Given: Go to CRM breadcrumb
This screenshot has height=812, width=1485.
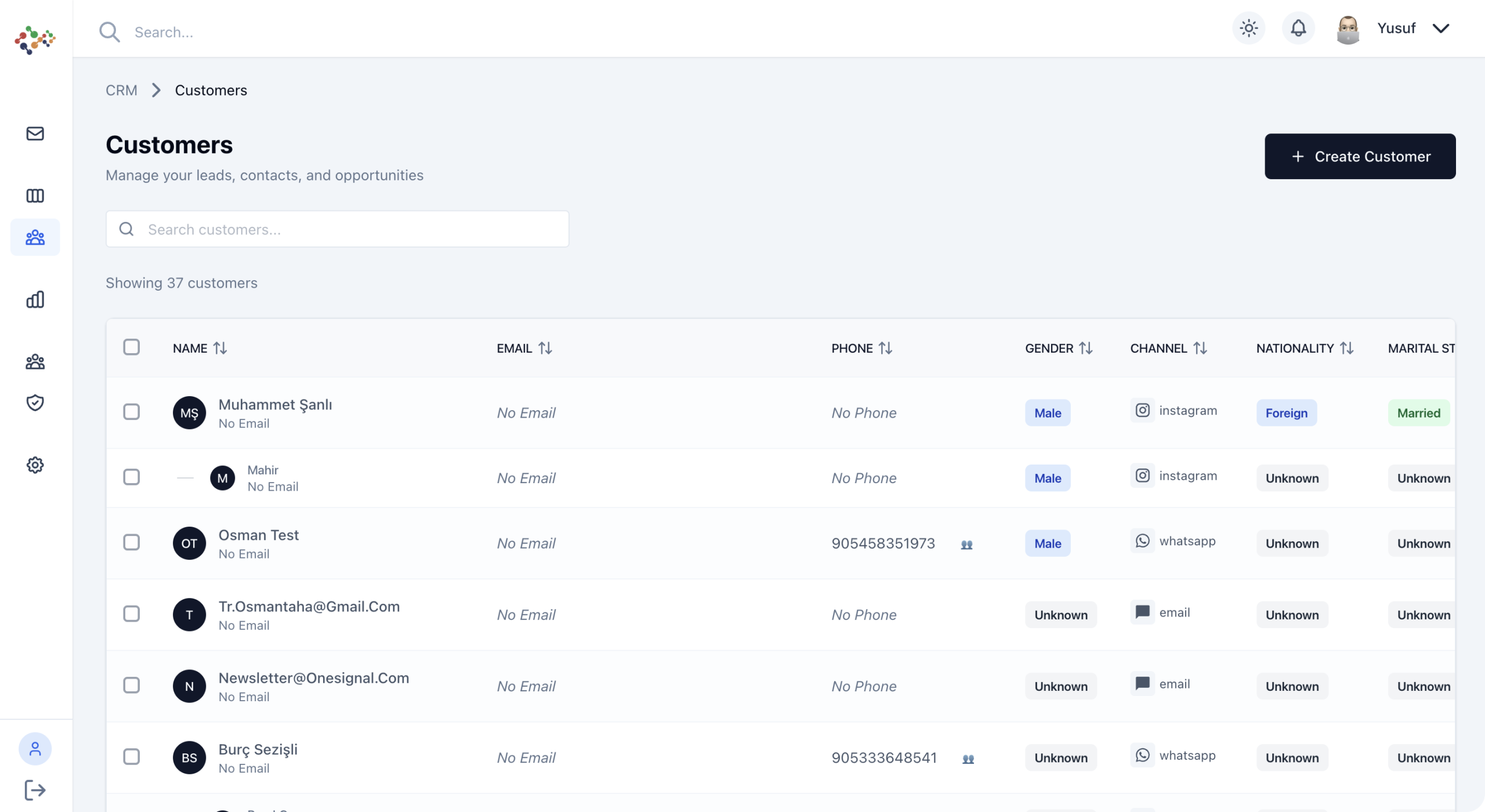Looking at the screenshot, I should (x=121, y=90).
